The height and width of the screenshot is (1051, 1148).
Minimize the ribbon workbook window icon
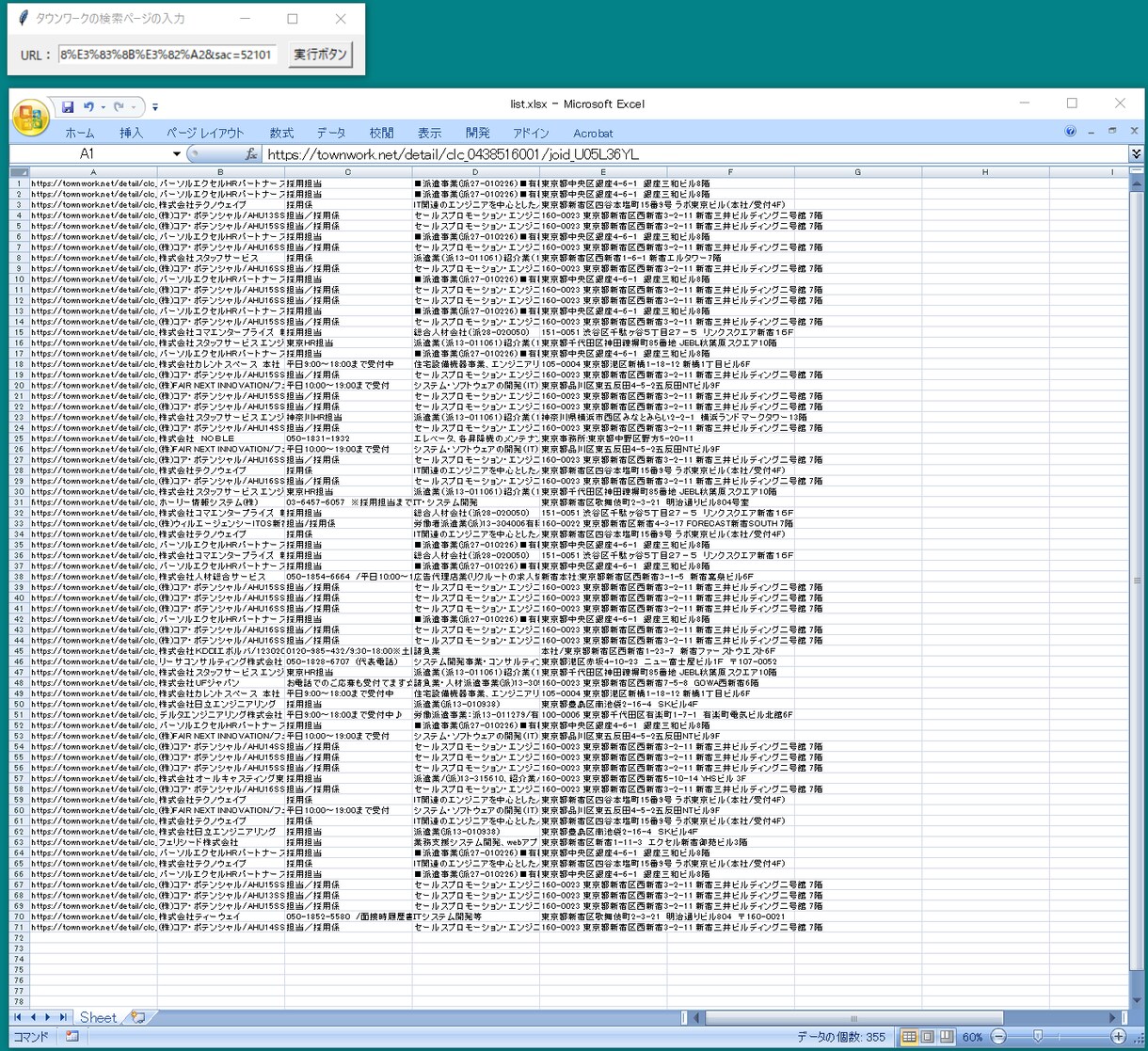pos(1091,132)
